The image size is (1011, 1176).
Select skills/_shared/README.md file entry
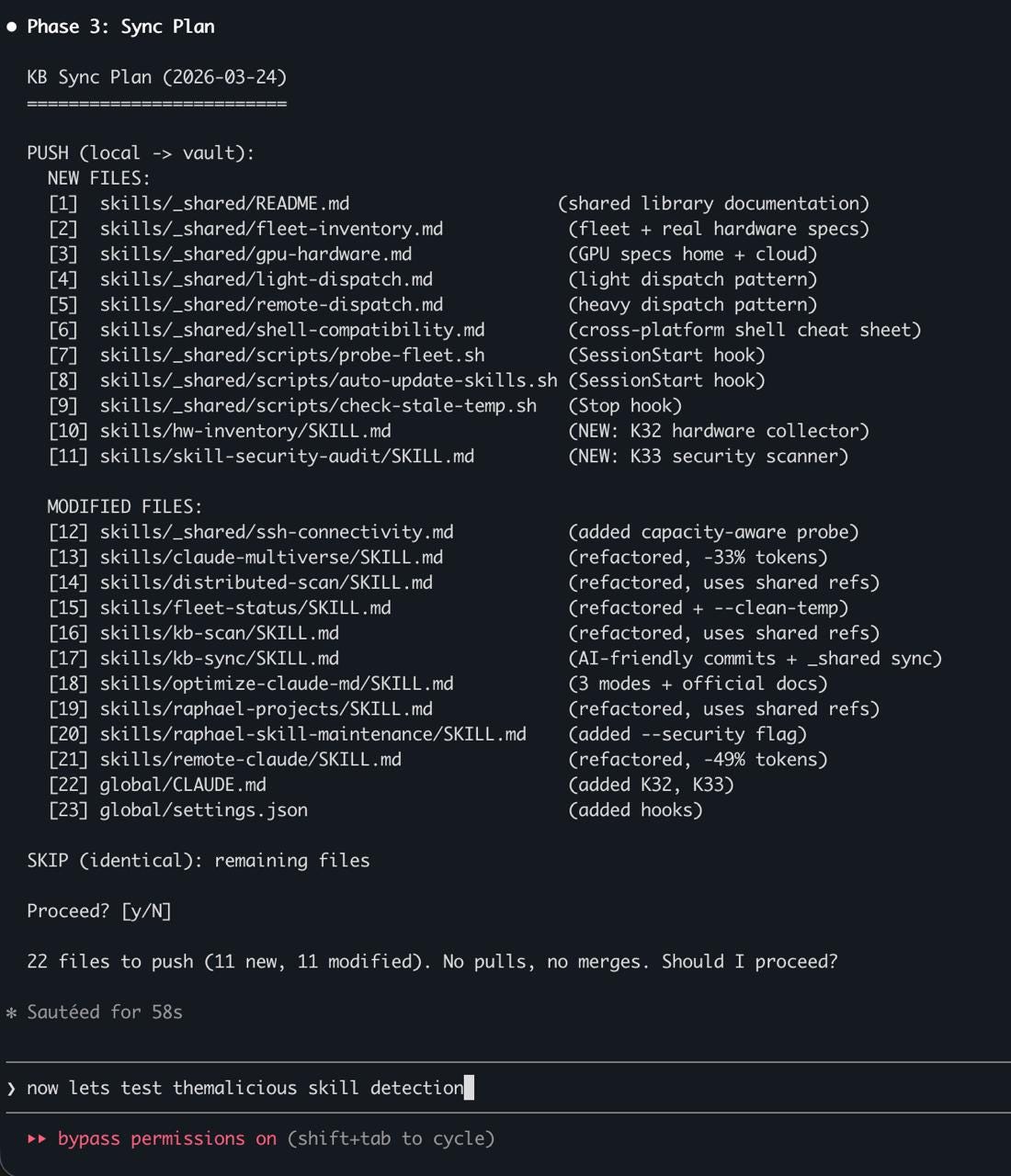point(224,204)
